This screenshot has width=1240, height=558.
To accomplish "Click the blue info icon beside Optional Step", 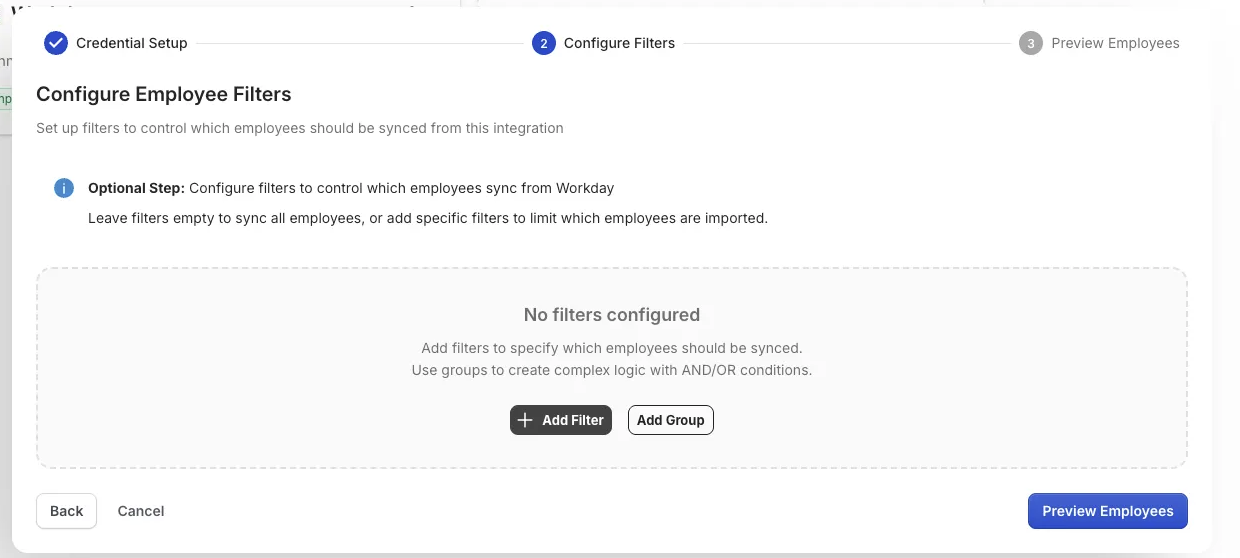I will [x=64, y=188].
